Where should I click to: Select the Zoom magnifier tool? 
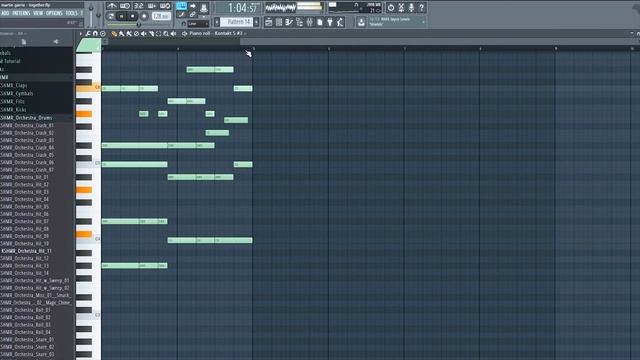pos(166,34)
